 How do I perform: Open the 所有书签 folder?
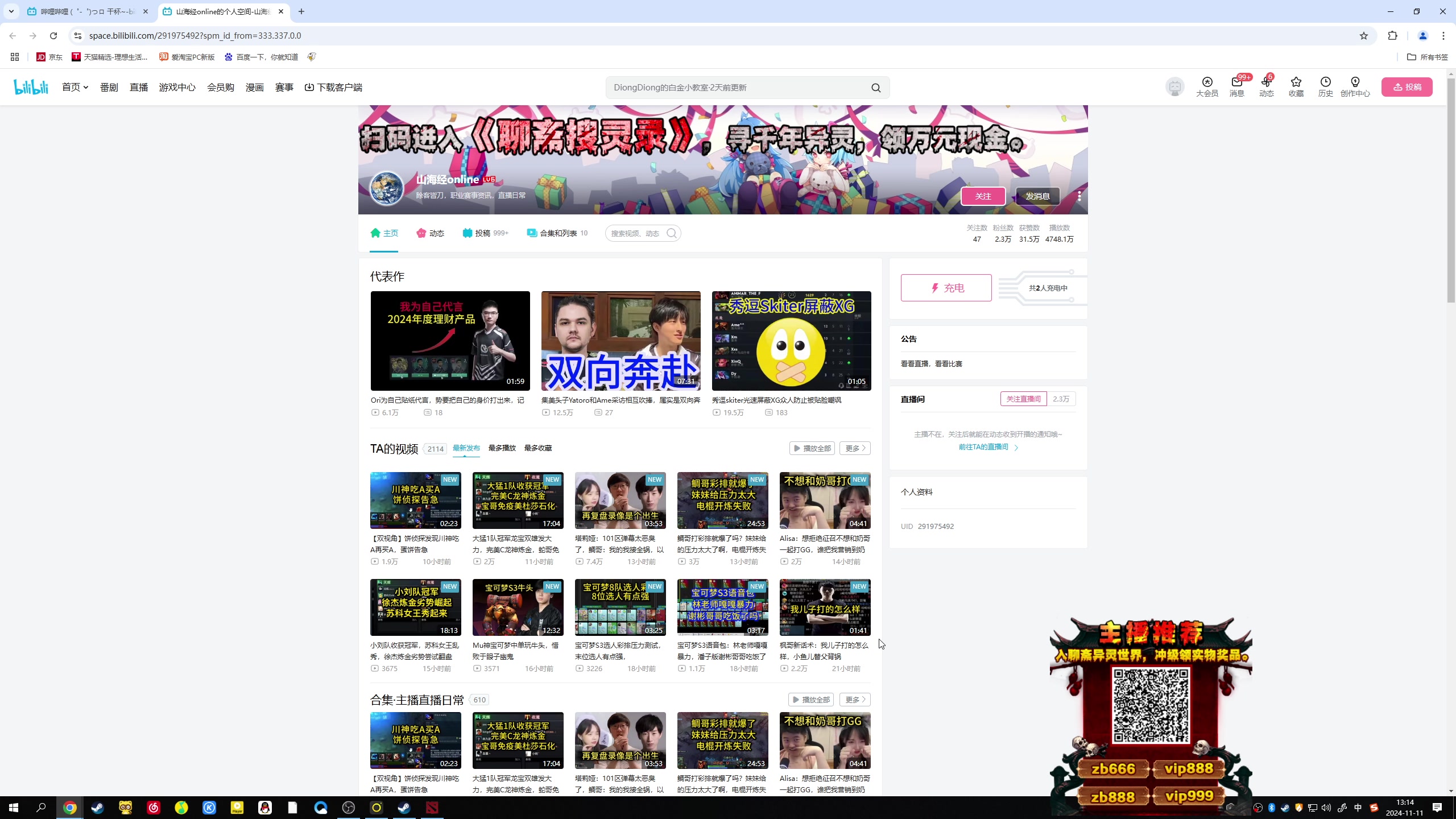click(1427, 57)
